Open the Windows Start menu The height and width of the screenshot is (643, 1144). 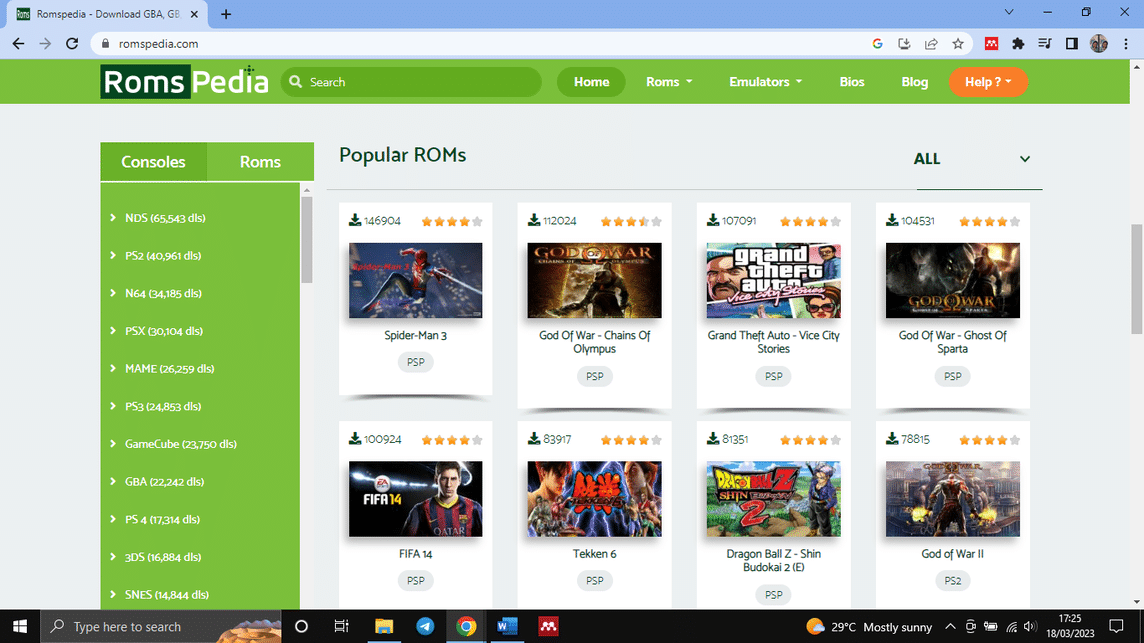[x=20, y=626]
